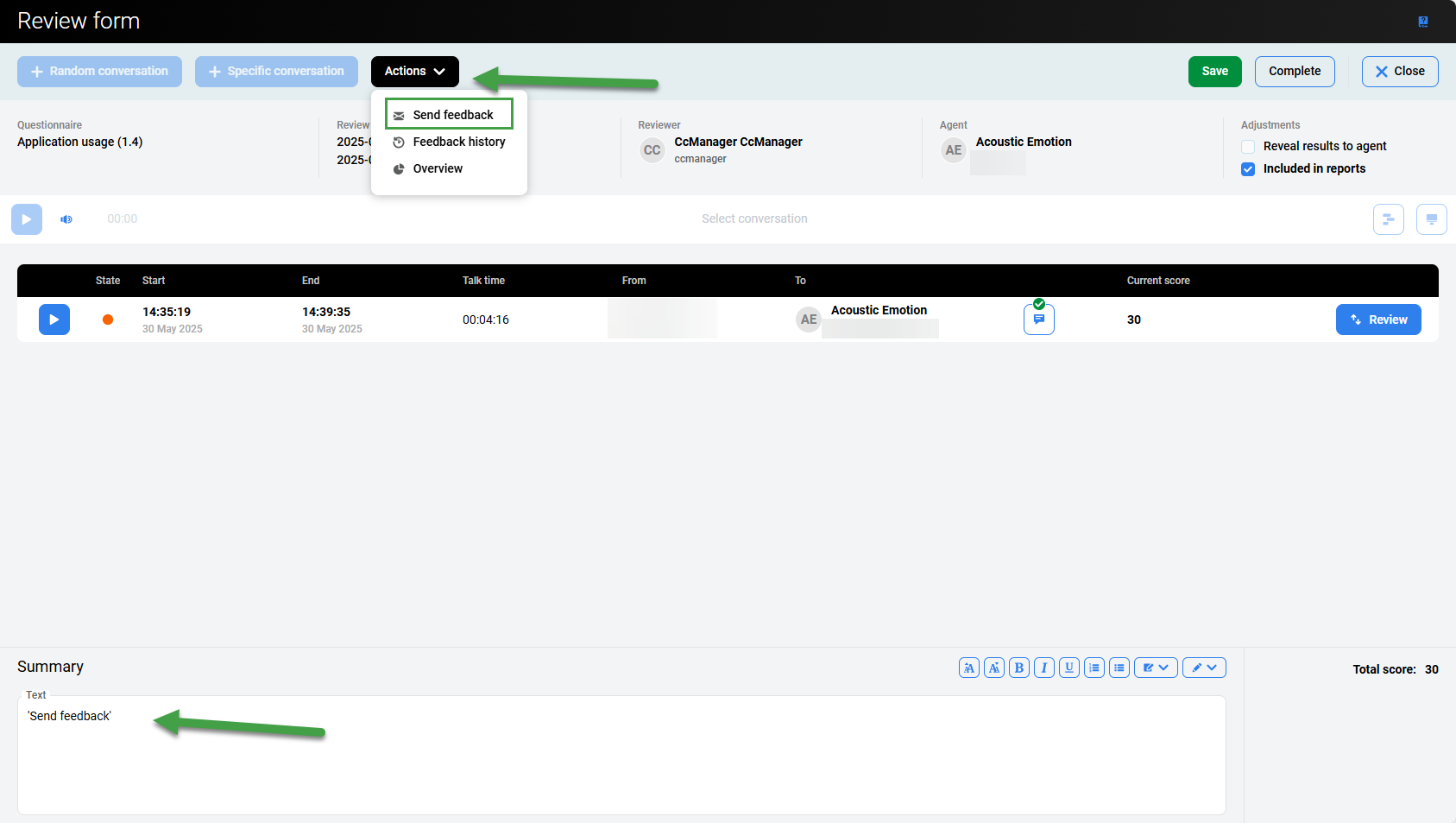Decrease the font size in Summary

[x=993, y=668]
